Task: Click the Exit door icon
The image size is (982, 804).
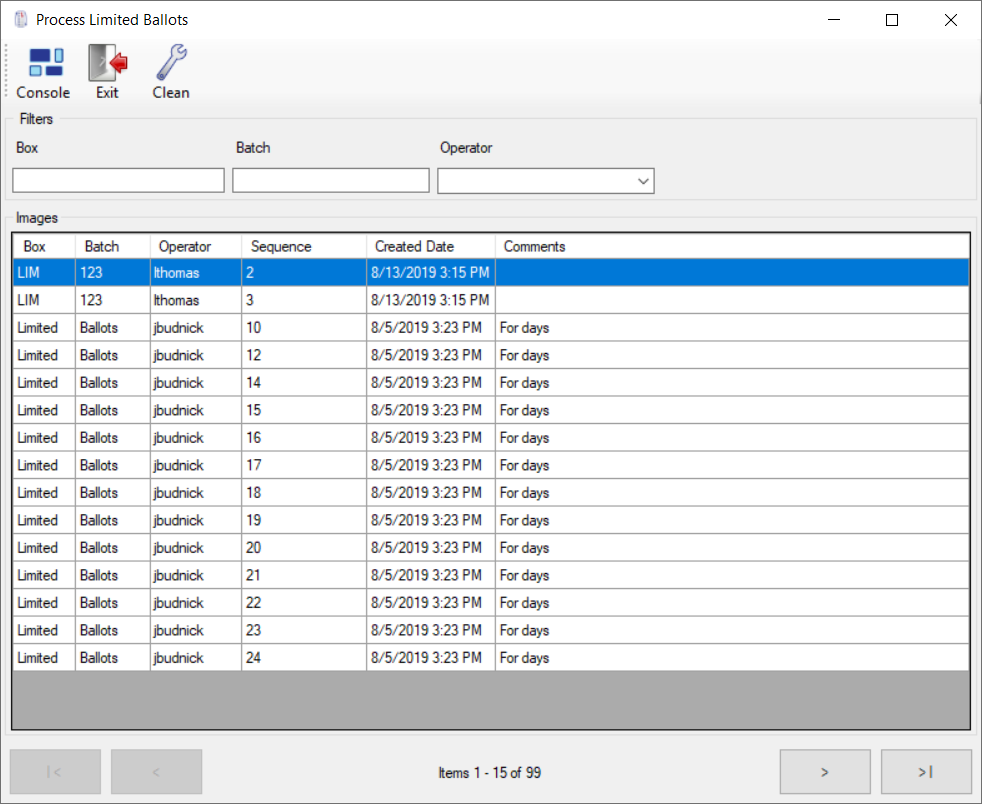Action: point(108,73)
